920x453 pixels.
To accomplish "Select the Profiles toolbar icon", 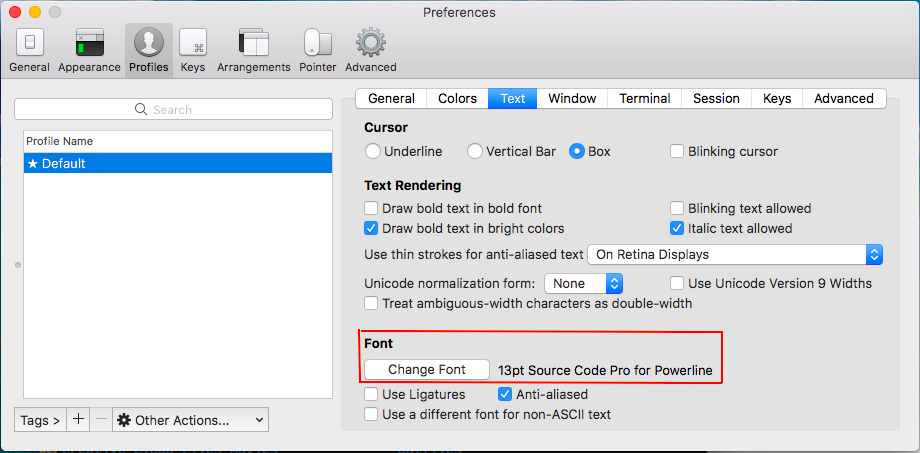I will tap(148, 50).
